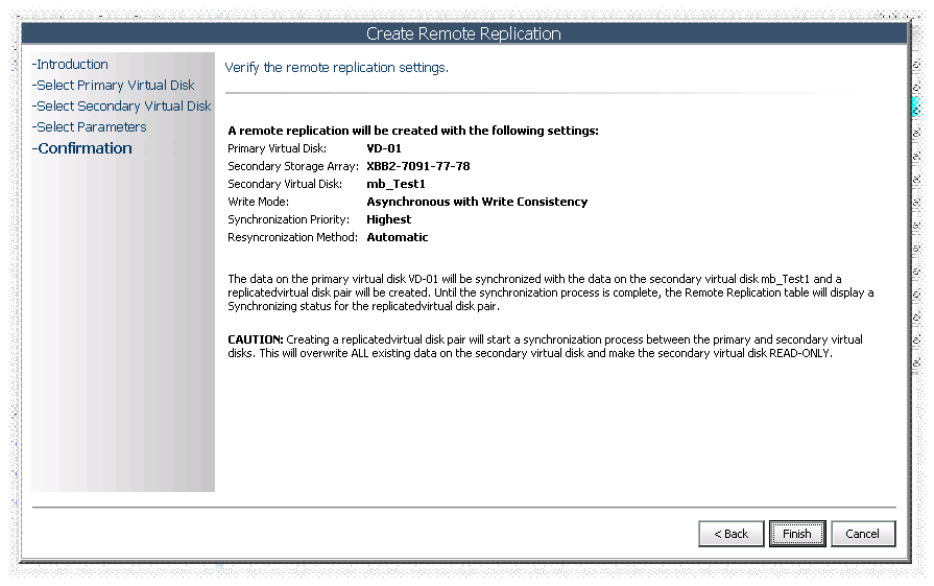934x586 pixels.
Task: Cancel the replication wizard
Action: [x=863, y=534]
